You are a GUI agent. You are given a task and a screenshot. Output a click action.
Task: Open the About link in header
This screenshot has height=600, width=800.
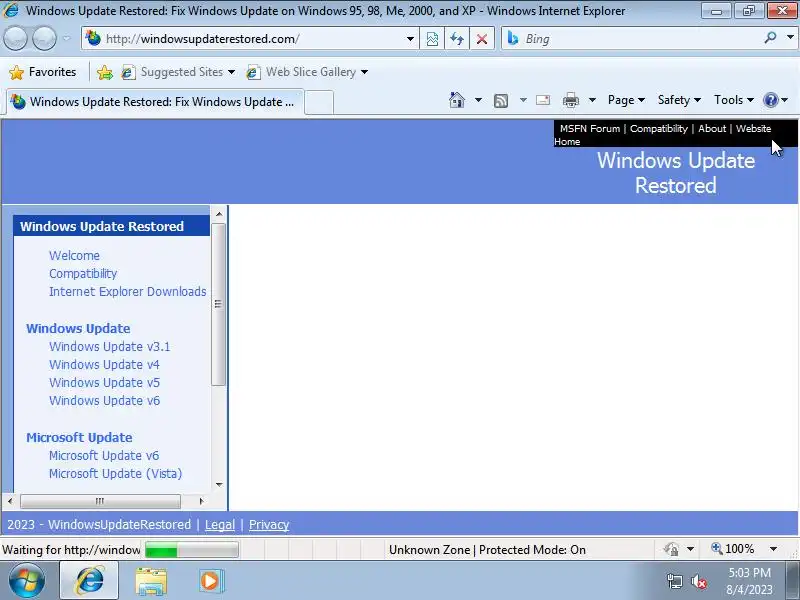(712, 129)
